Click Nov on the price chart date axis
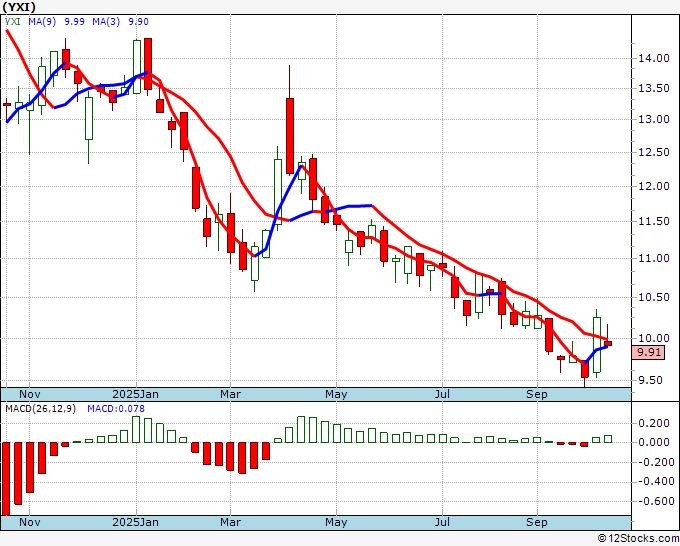This screenshot has width=680, height=546. click(x=30, y=394)
